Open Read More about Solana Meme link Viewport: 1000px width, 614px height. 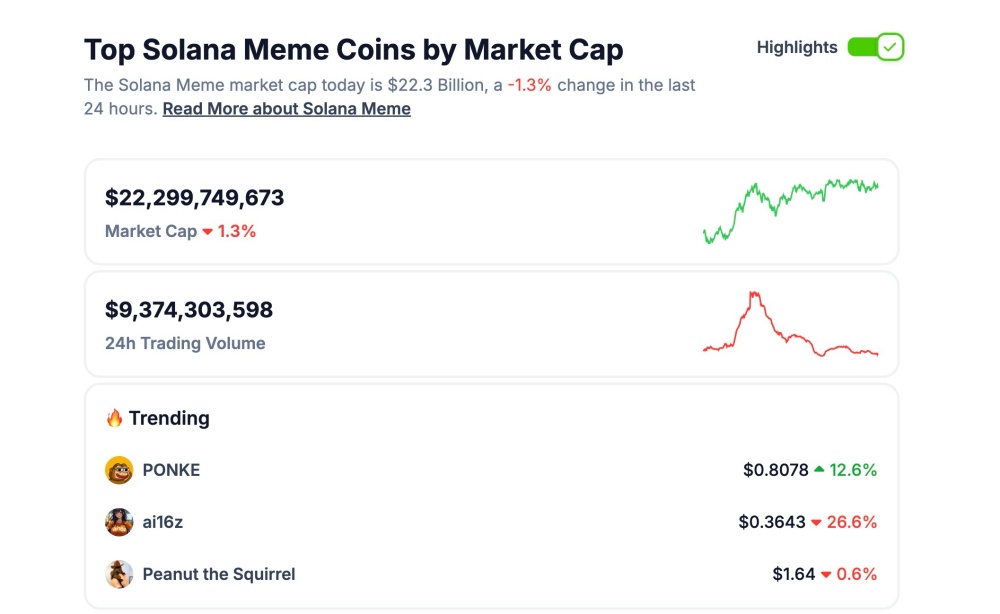pos(287,109)
